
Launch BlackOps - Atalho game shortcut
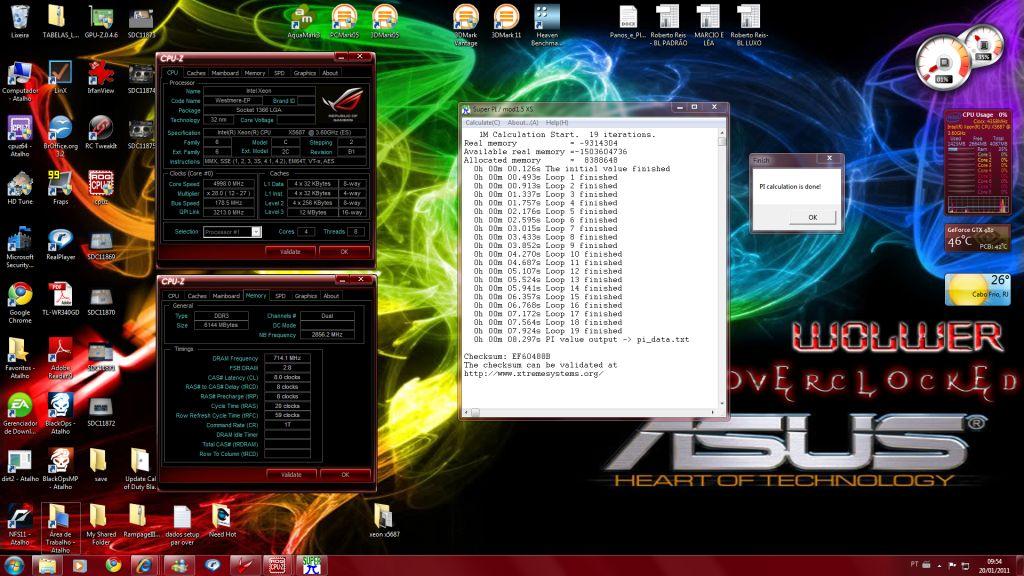point(60,413)
